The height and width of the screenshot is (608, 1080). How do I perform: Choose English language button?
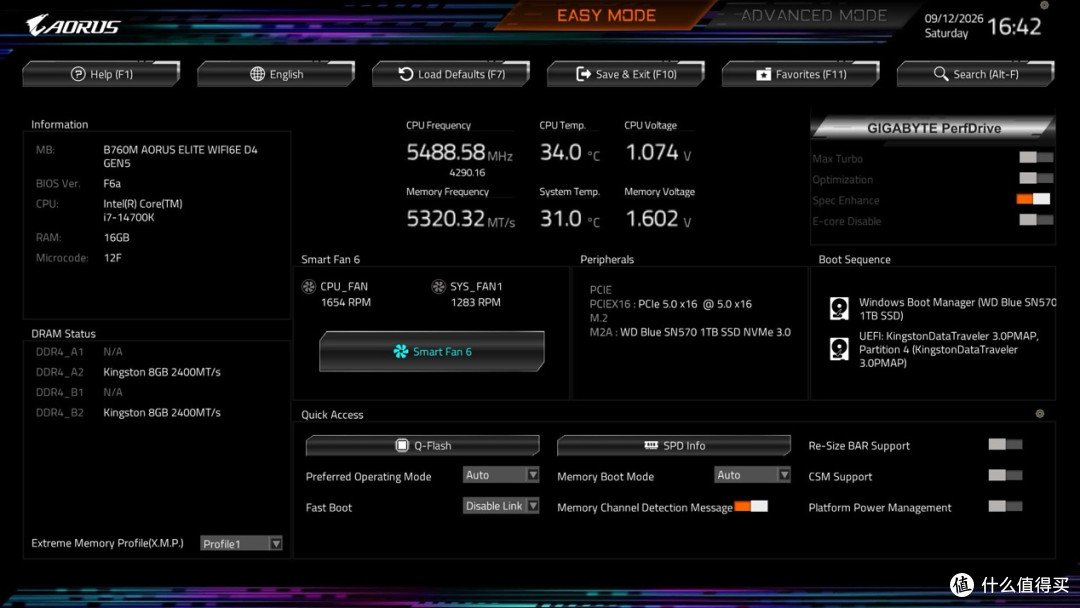[x=276, y=74]
